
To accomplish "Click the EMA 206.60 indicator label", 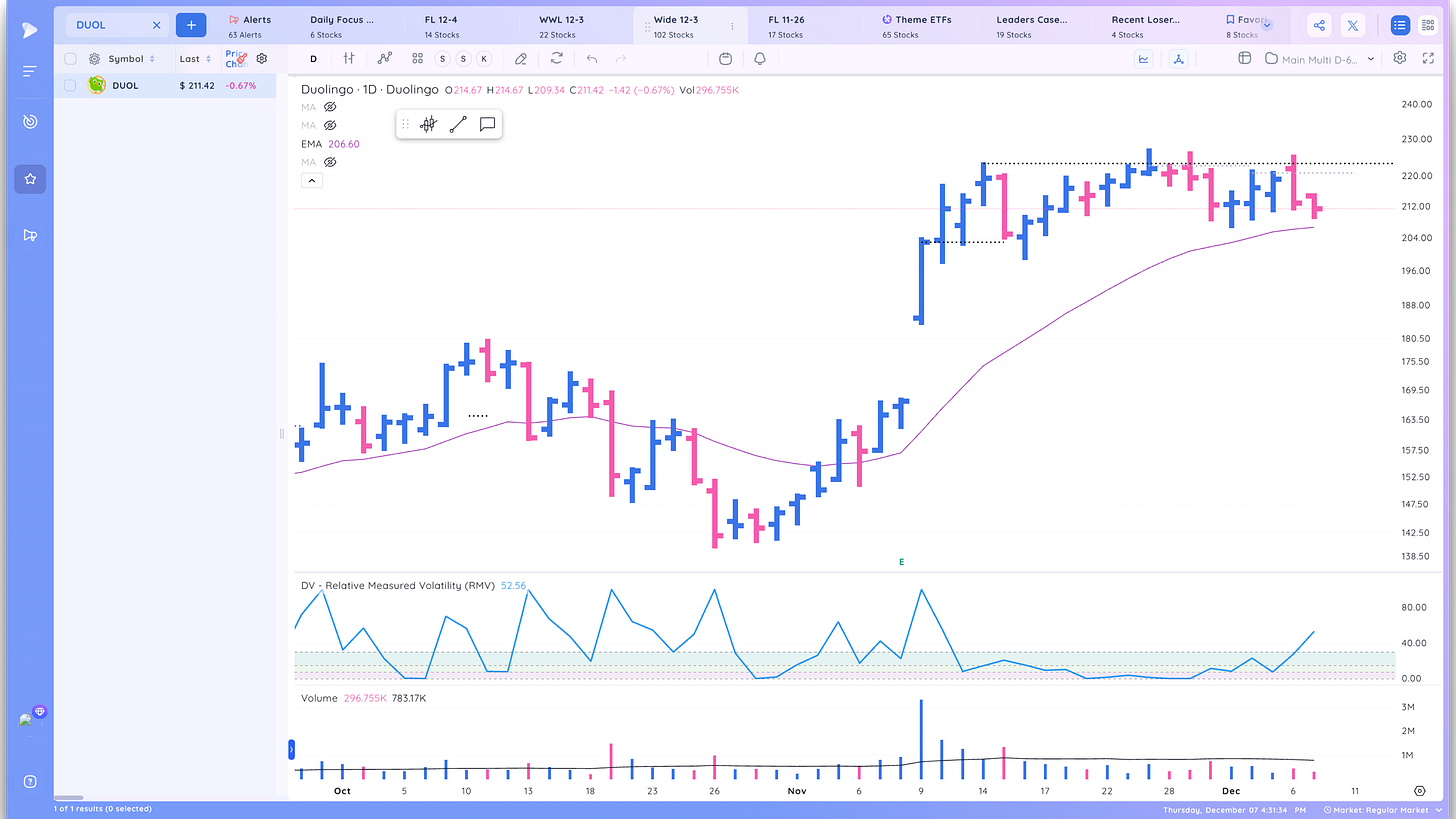I will (330, 144).
